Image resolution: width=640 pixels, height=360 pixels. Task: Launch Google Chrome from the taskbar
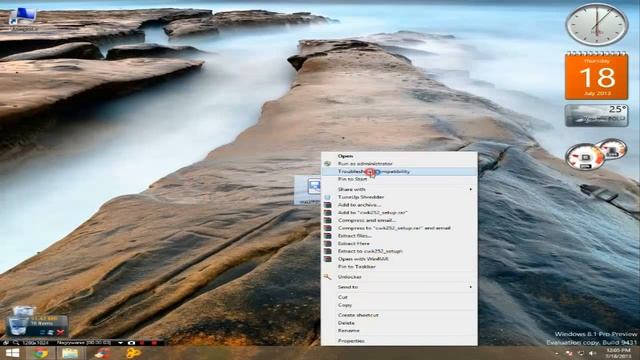pos(40,353)
